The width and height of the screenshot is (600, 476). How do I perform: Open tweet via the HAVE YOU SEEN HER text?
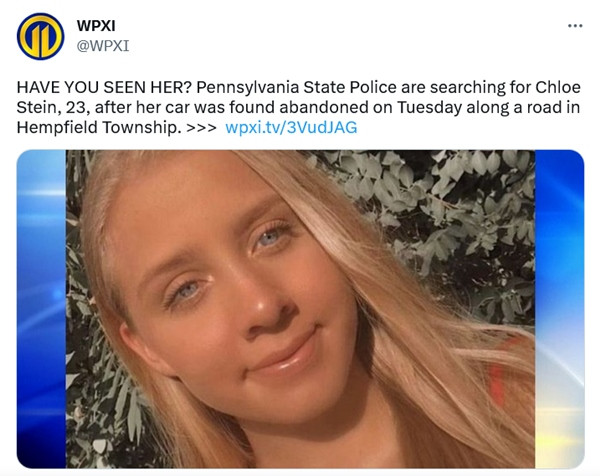pos(104,87)
